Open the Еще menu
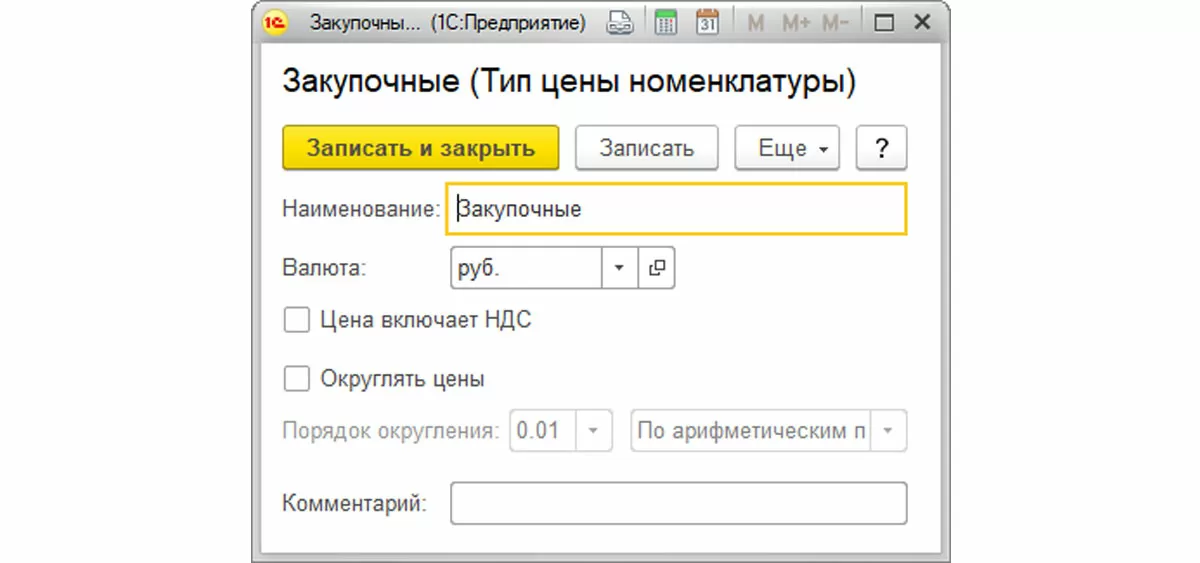This screenshot has width=1200, height=563. pyautogui.click(x=787, y=148)
